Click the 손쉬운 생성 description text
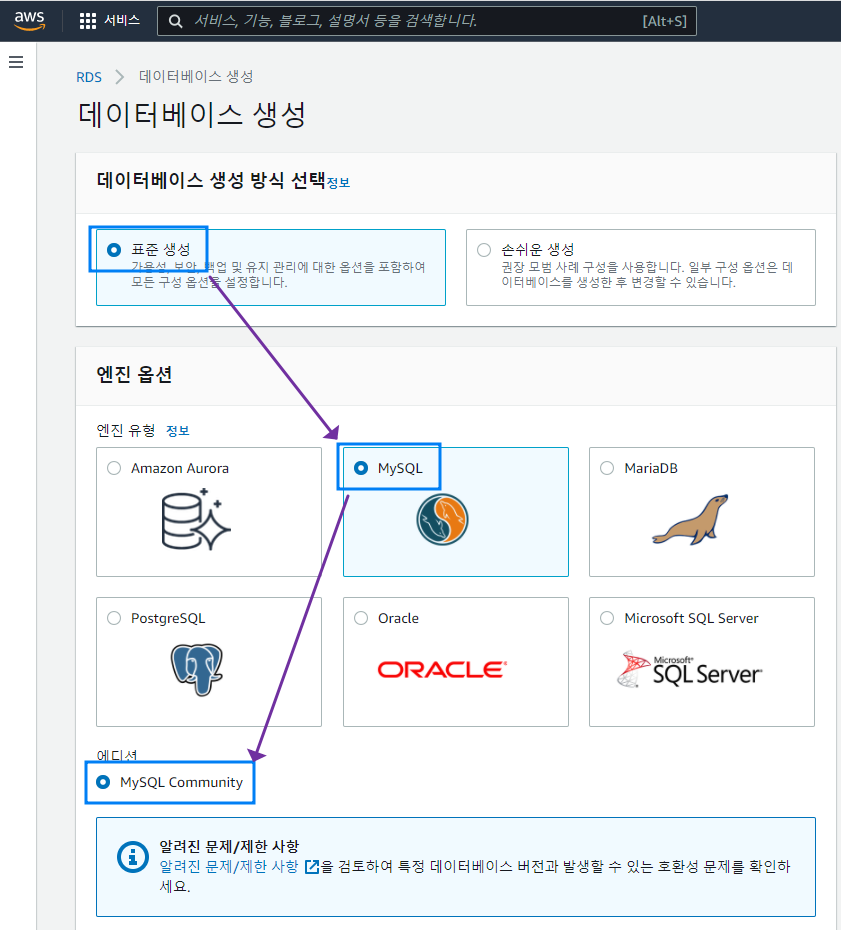The width and height of the screenshot is (841, 930). click(x=647, y=275)
